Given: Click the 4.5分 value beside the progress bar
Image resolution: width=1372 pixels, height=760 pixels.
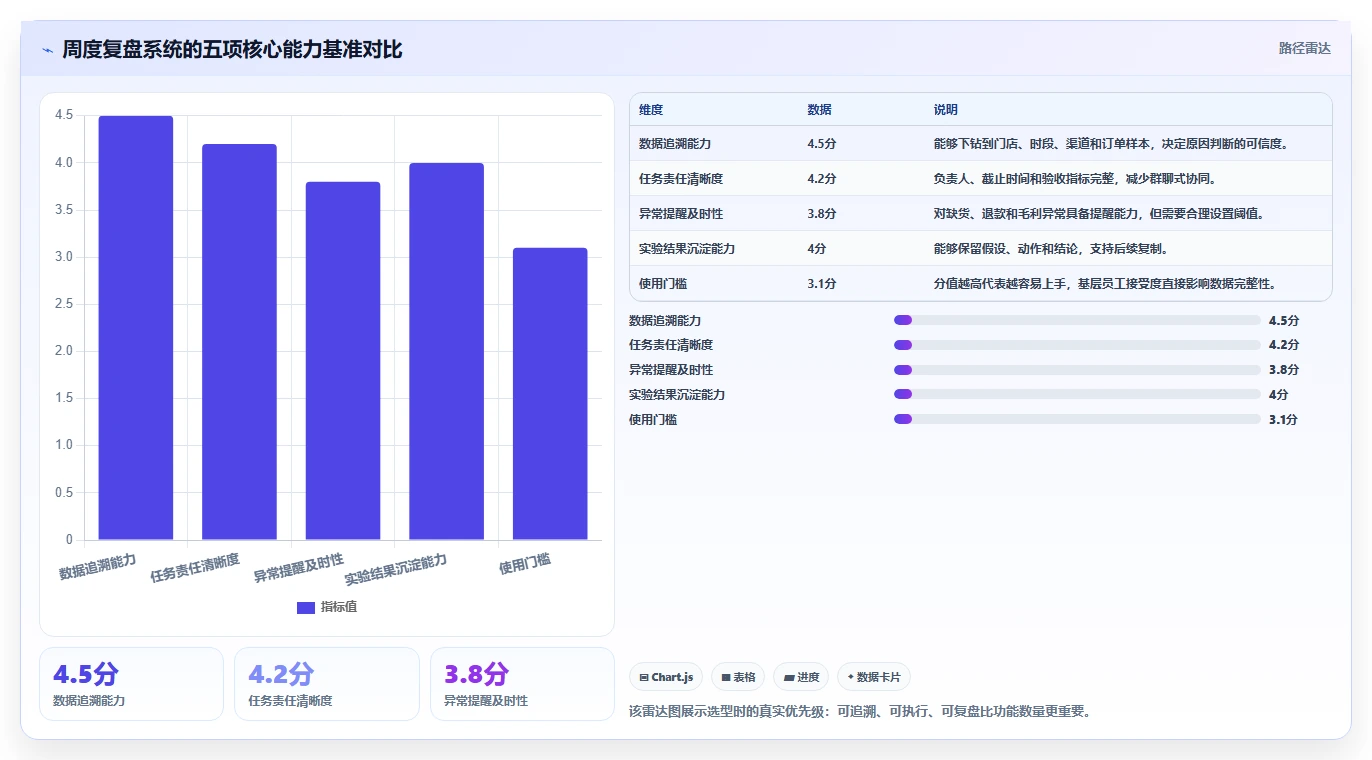Looking at the screenshot, I should click(1284, 320).
